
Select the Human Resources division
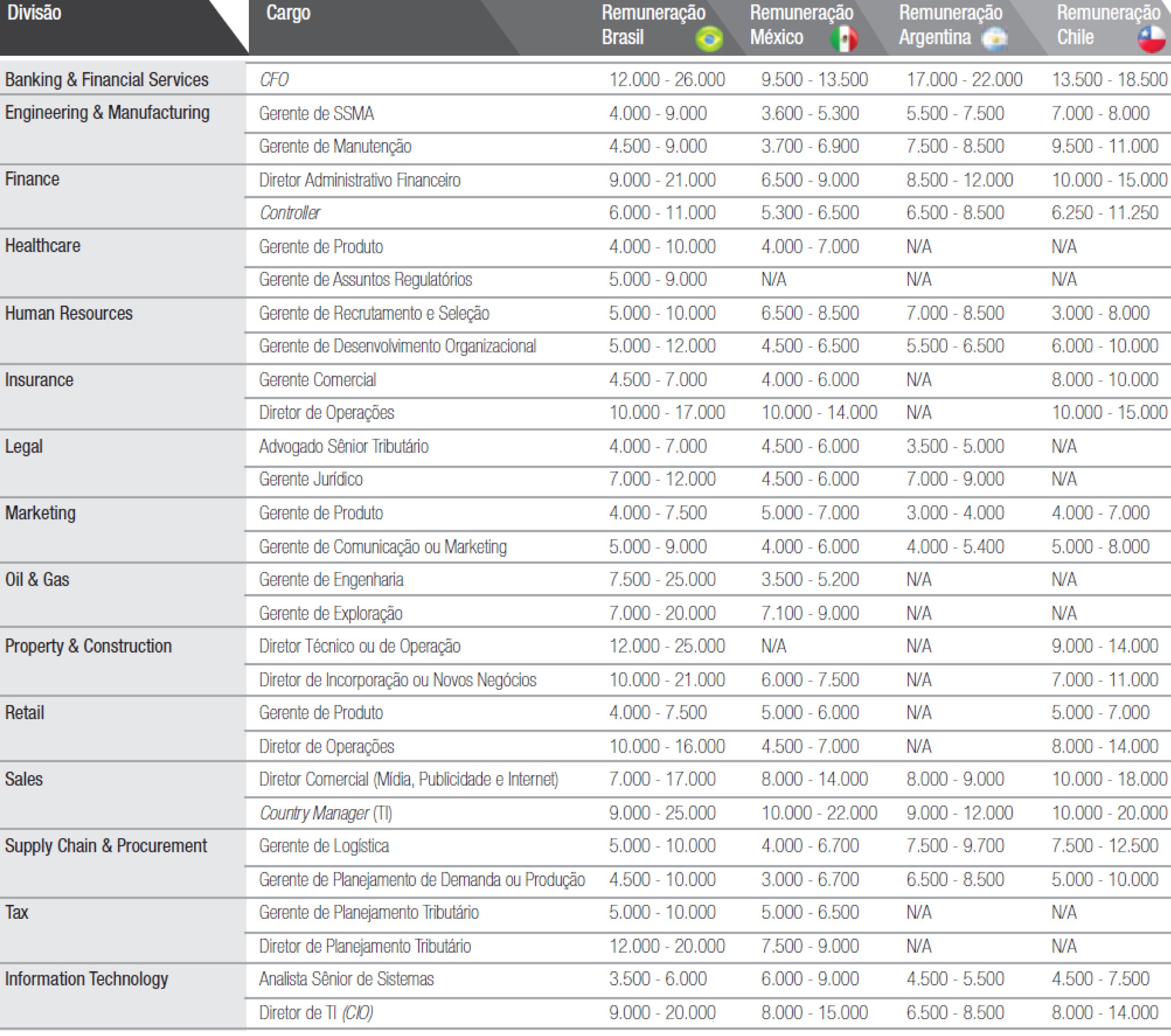point(69,313)
